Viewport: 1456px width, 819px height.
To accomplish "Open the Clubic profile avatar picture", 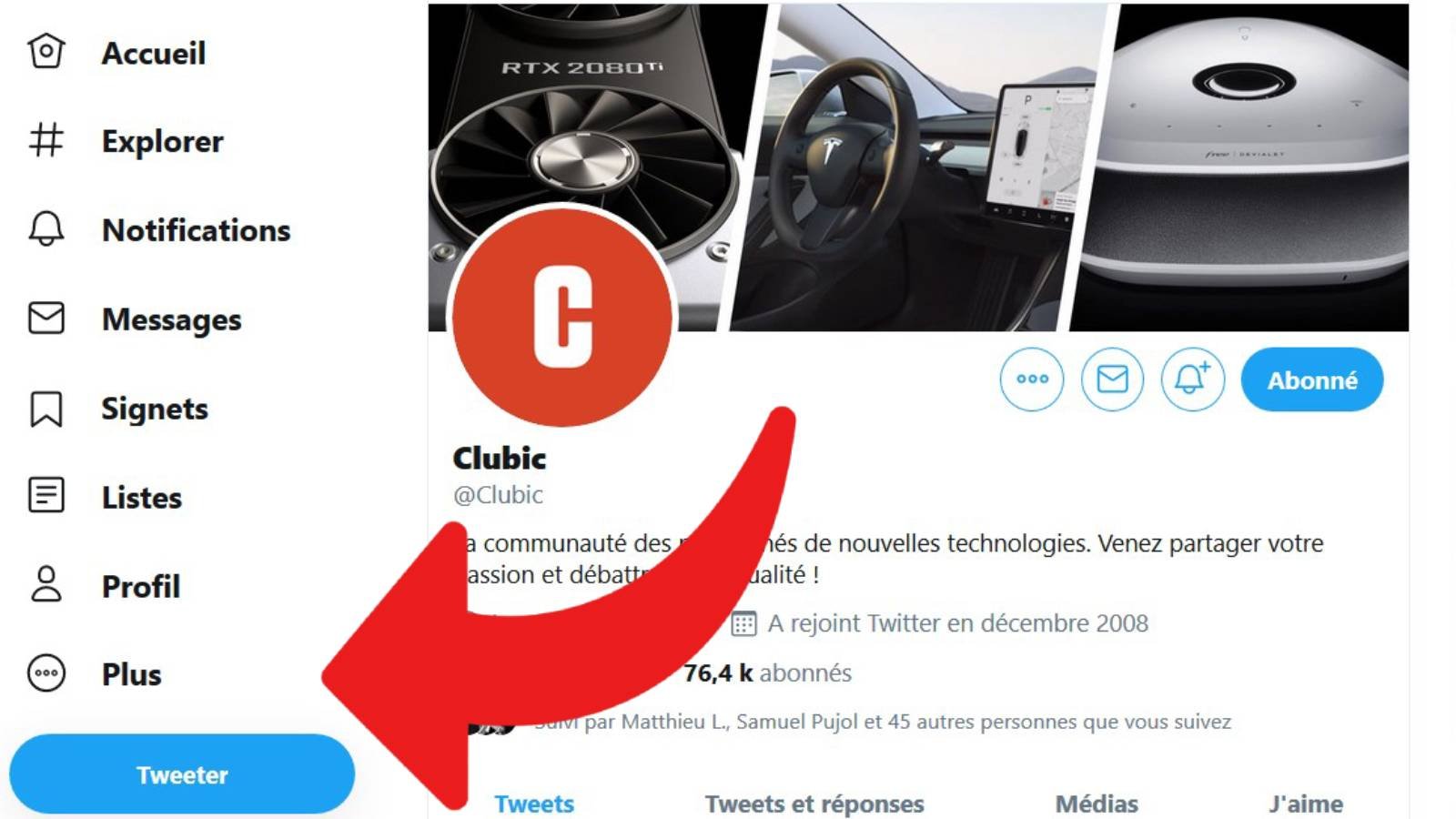I will click(562, 316).
